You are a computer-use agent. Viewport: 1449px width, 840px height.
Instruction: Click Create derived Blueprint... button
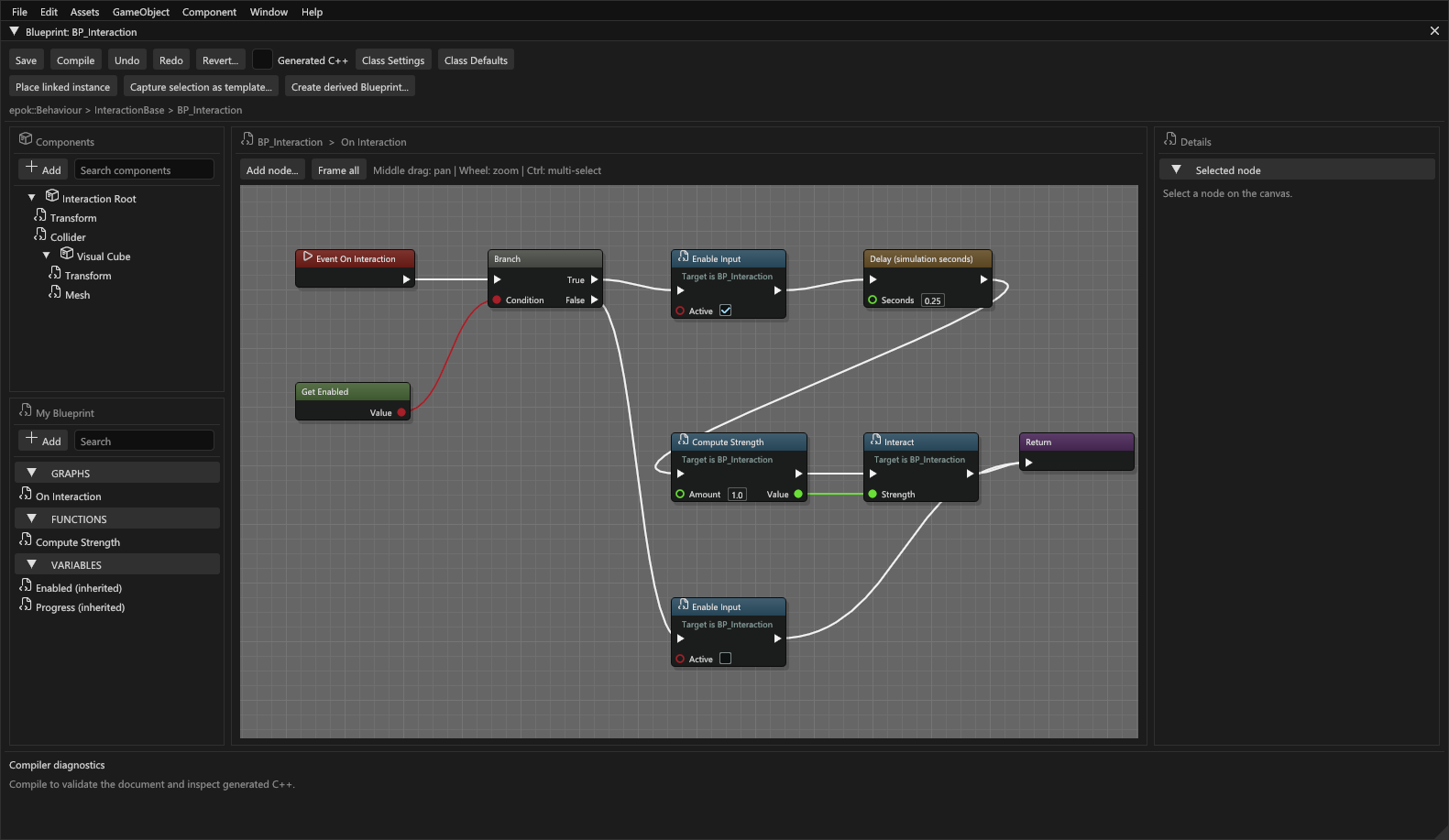click(x=350, y=87)
